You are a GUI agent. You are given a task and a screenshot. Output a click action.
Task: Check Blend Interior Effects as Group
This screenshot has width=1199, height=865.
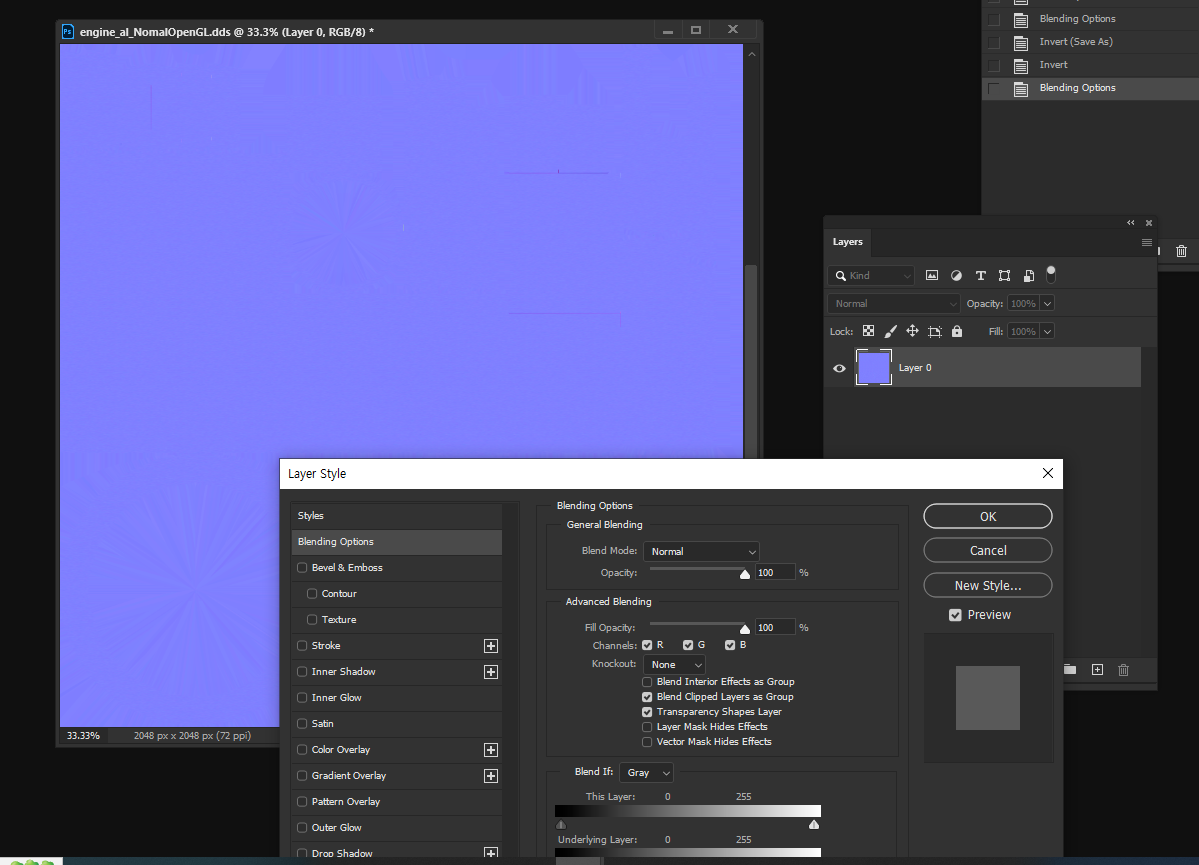[x=647, y=681]
